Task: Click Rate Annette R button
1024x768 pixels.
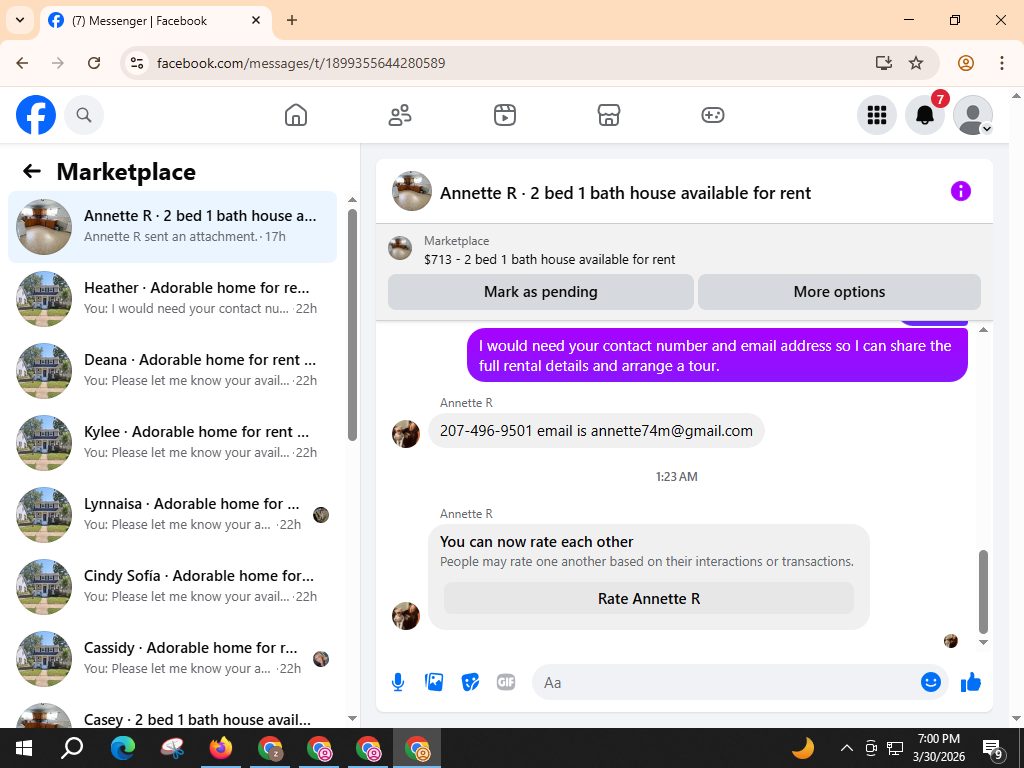Action: pyautogui.click(x=648, y=598)
